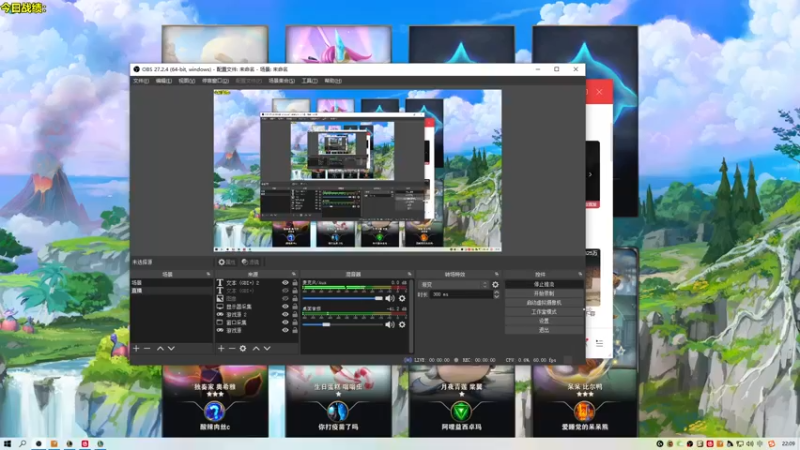Open 设置 in the controls panel
Image resolution: width=800 pixels, height=450 pixels.
[544, 321]
